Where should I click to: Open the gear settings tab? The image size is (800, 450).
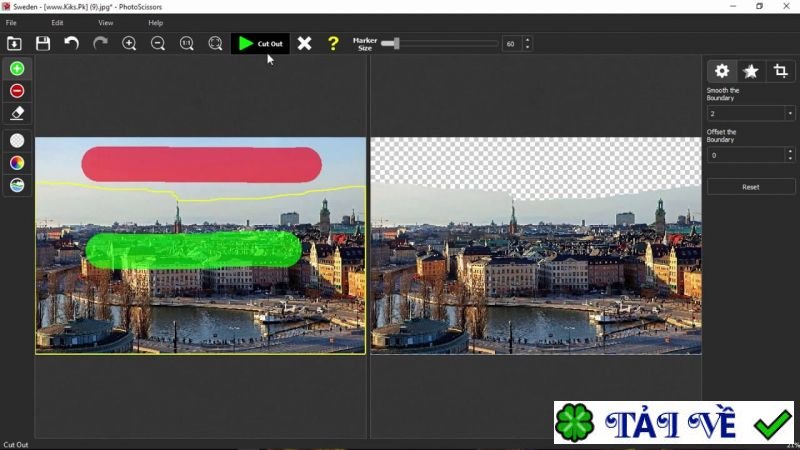coord(722,71)
